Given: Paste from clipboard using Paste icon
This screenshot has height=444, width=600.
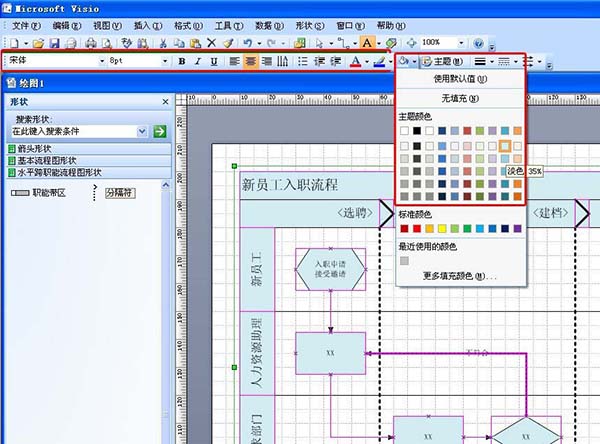Looking at the screenshot, I should pos(195,43).
